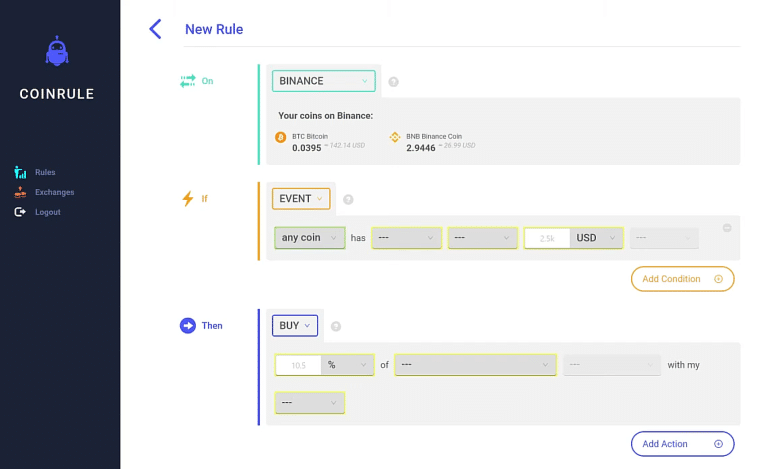768x469 pixels.
Task: Click the help icon next to EVENT
Action: coord(348,199)
